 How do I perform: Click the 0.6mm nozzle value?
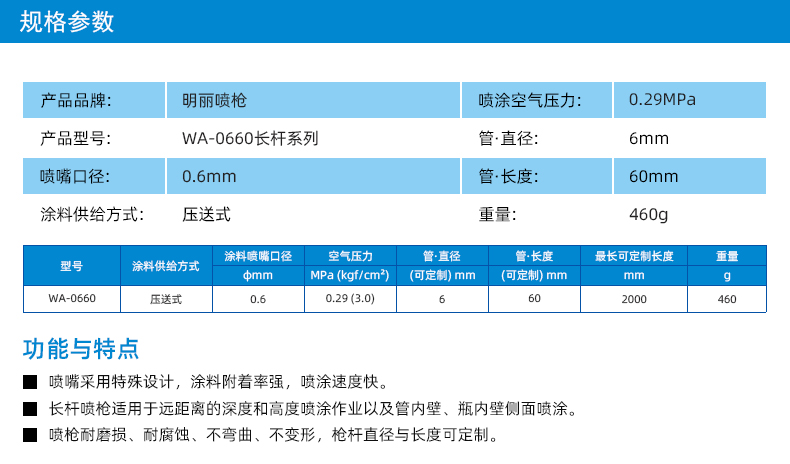coord(209,176)
